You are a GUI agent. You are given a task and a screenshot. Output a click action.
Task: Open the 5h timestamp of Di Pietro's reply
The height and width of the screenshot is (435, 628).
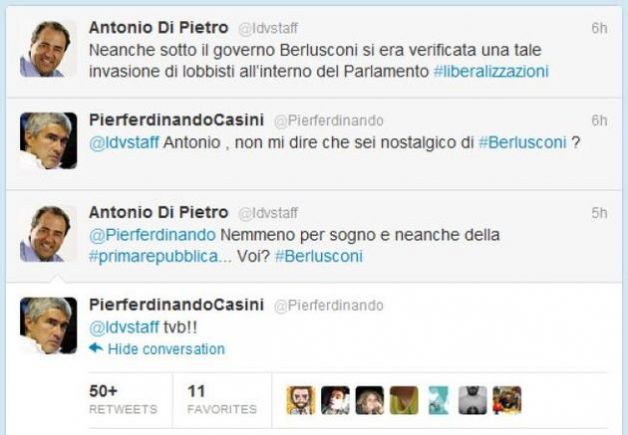(x=599, y=213)
